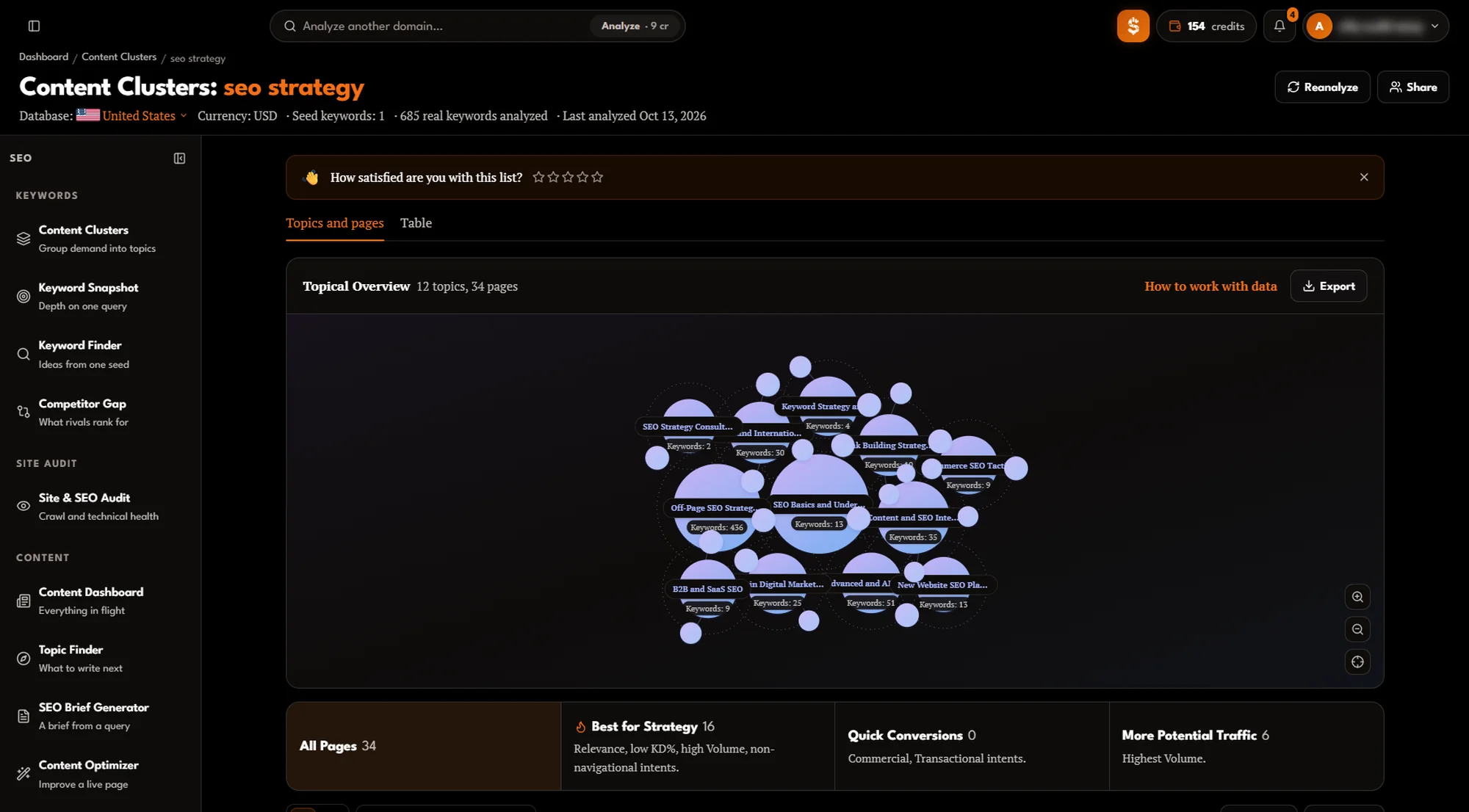Viewport: 1469px width, 812px height.
Task: Zoom in on the cluster map
Action: [1357, 598]
